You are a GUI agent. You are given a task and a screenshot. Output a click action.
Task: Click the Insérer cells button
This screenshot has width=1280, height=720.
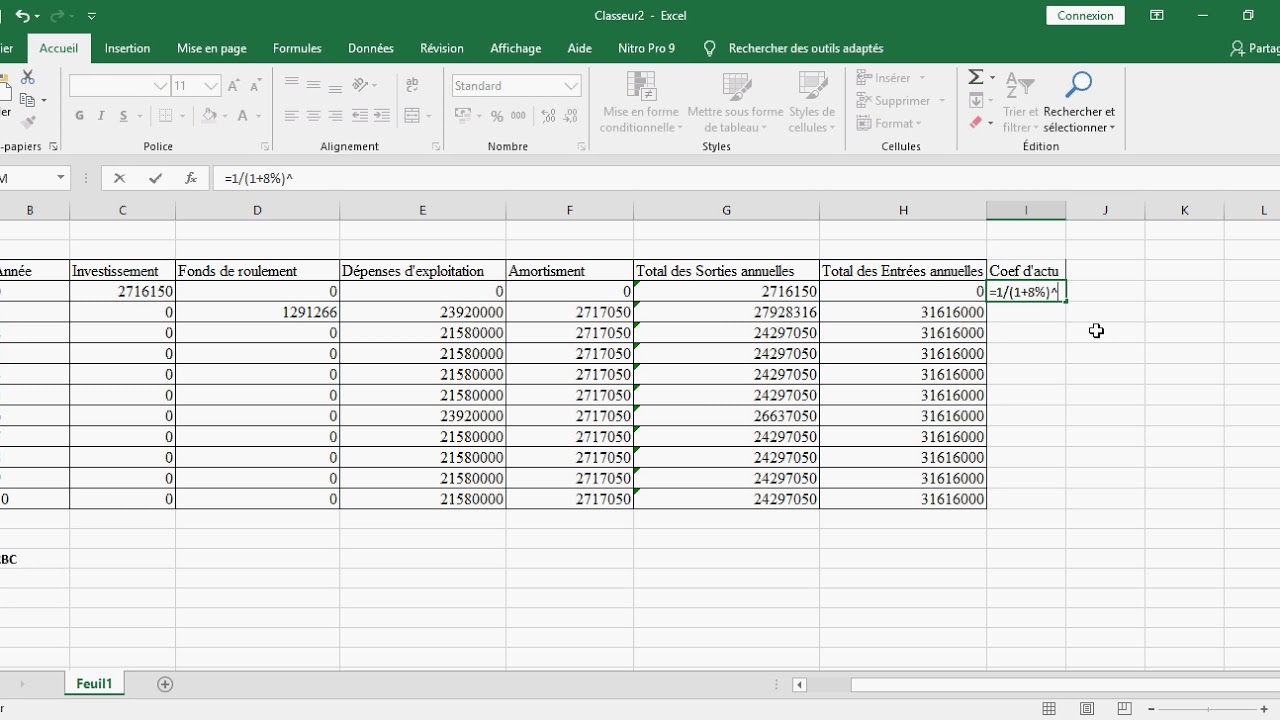click(891, 78)
